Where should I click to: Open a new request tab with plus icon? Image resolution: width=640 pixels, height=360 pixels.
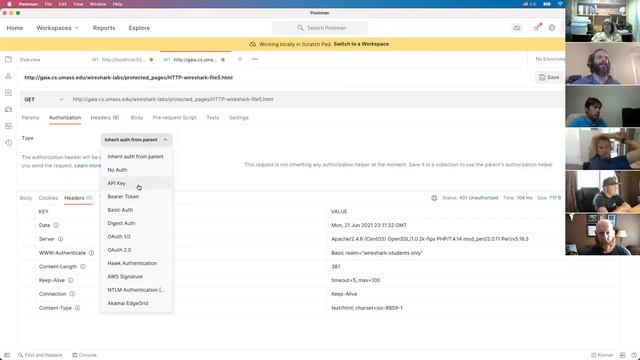[x=240, y=59]
